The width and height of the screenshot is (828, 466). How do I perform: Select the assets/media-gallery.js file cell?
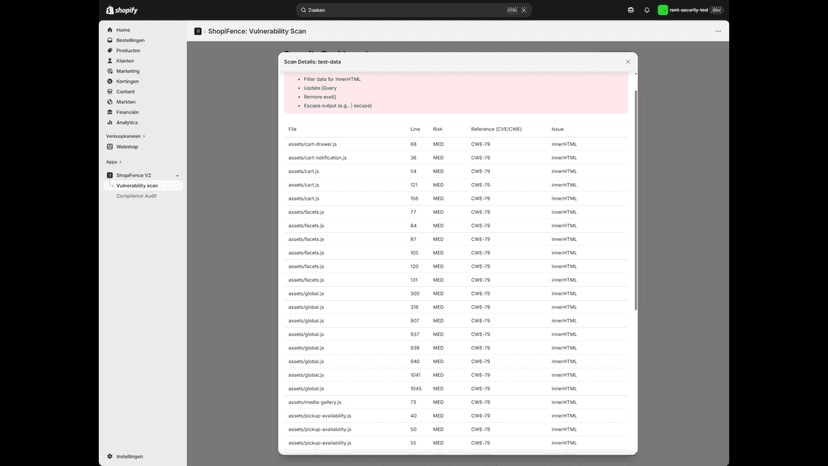click(x=315, y=402)
